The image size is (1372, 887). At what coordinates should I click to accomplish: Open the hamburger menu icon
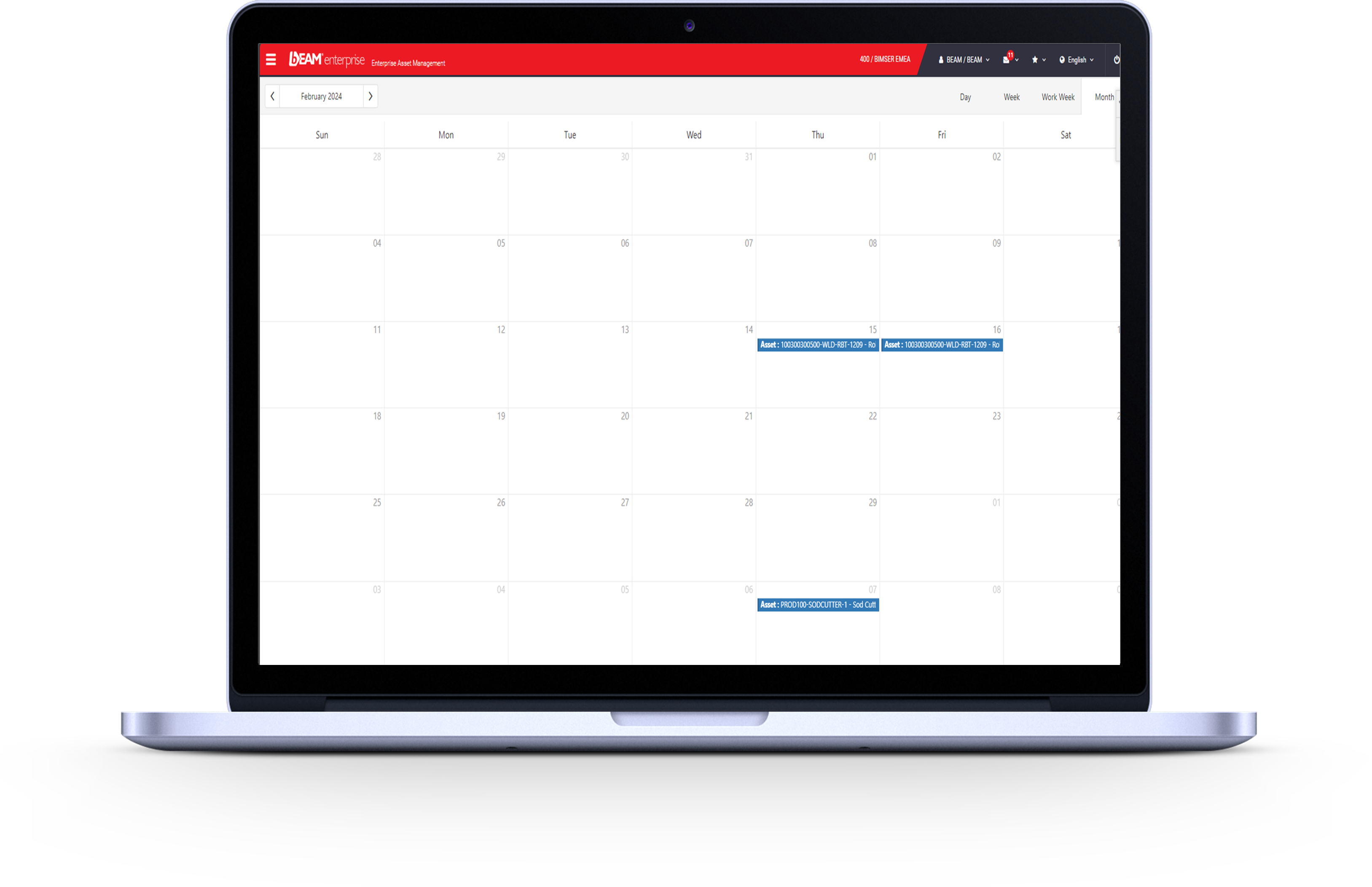[x=271, y=60]
